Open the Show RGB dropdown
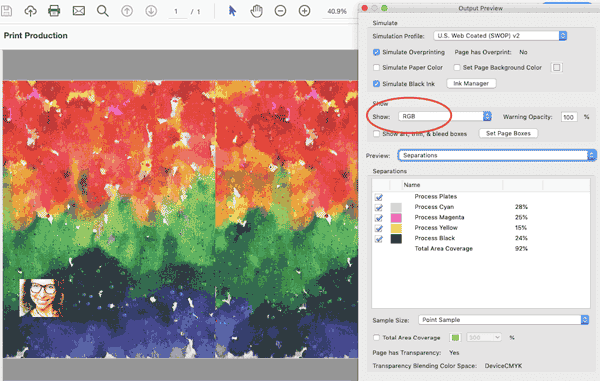The width and height of the screenshot is (600, 381). tap(445, 116)
